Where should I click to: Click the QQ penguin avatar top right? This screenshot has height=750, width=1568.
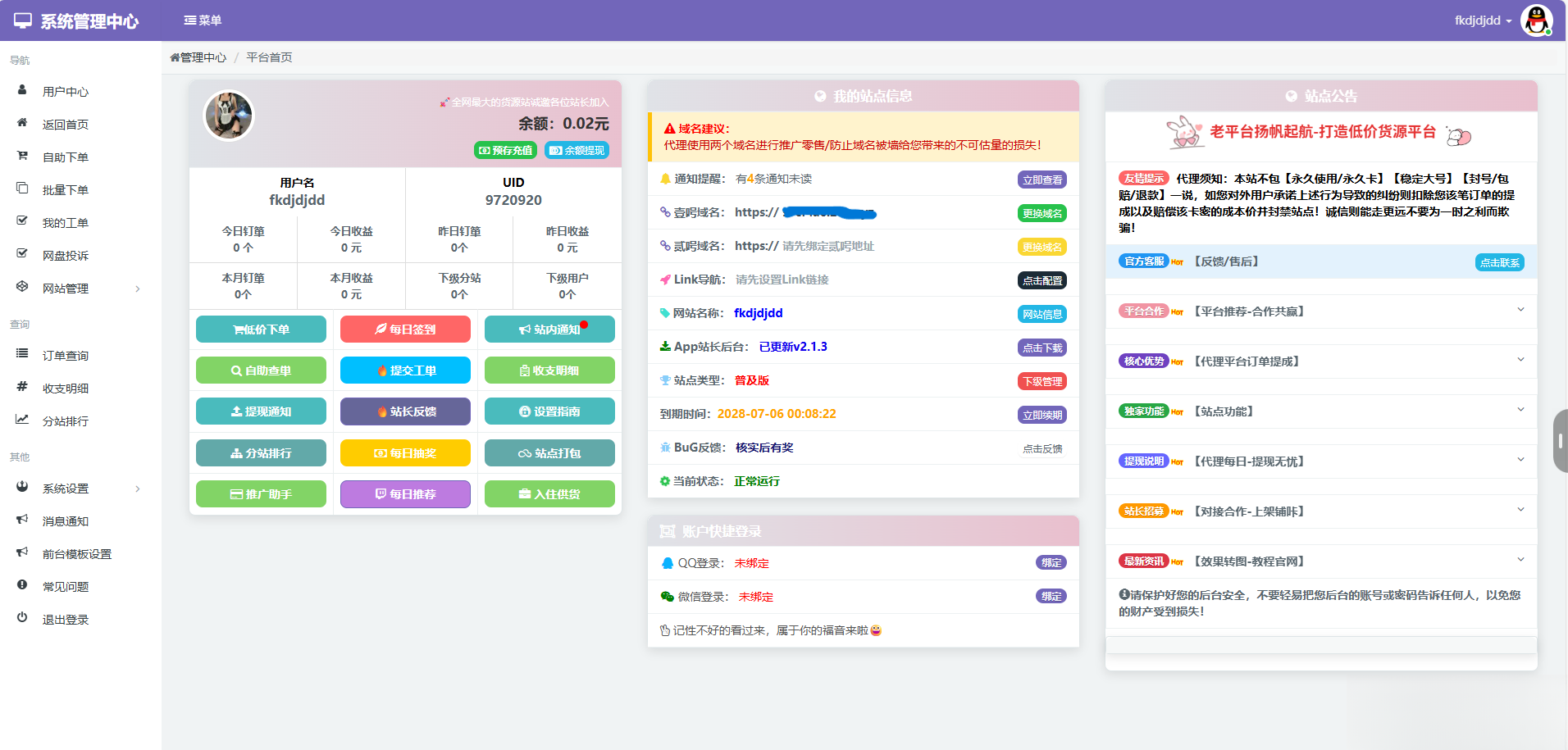pos(1537,20)
